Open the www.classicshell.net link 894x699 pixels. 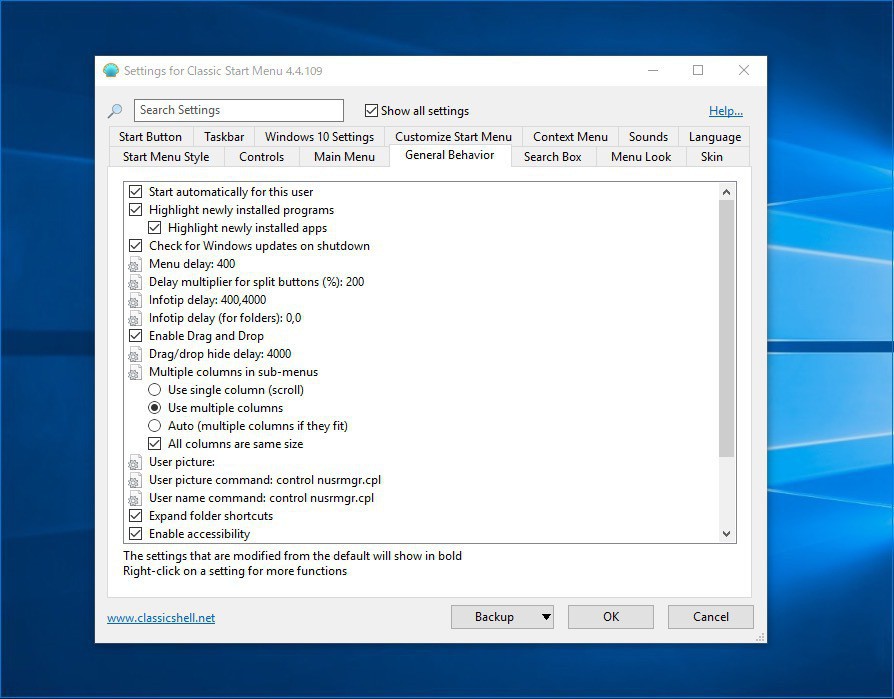(161, 618)
